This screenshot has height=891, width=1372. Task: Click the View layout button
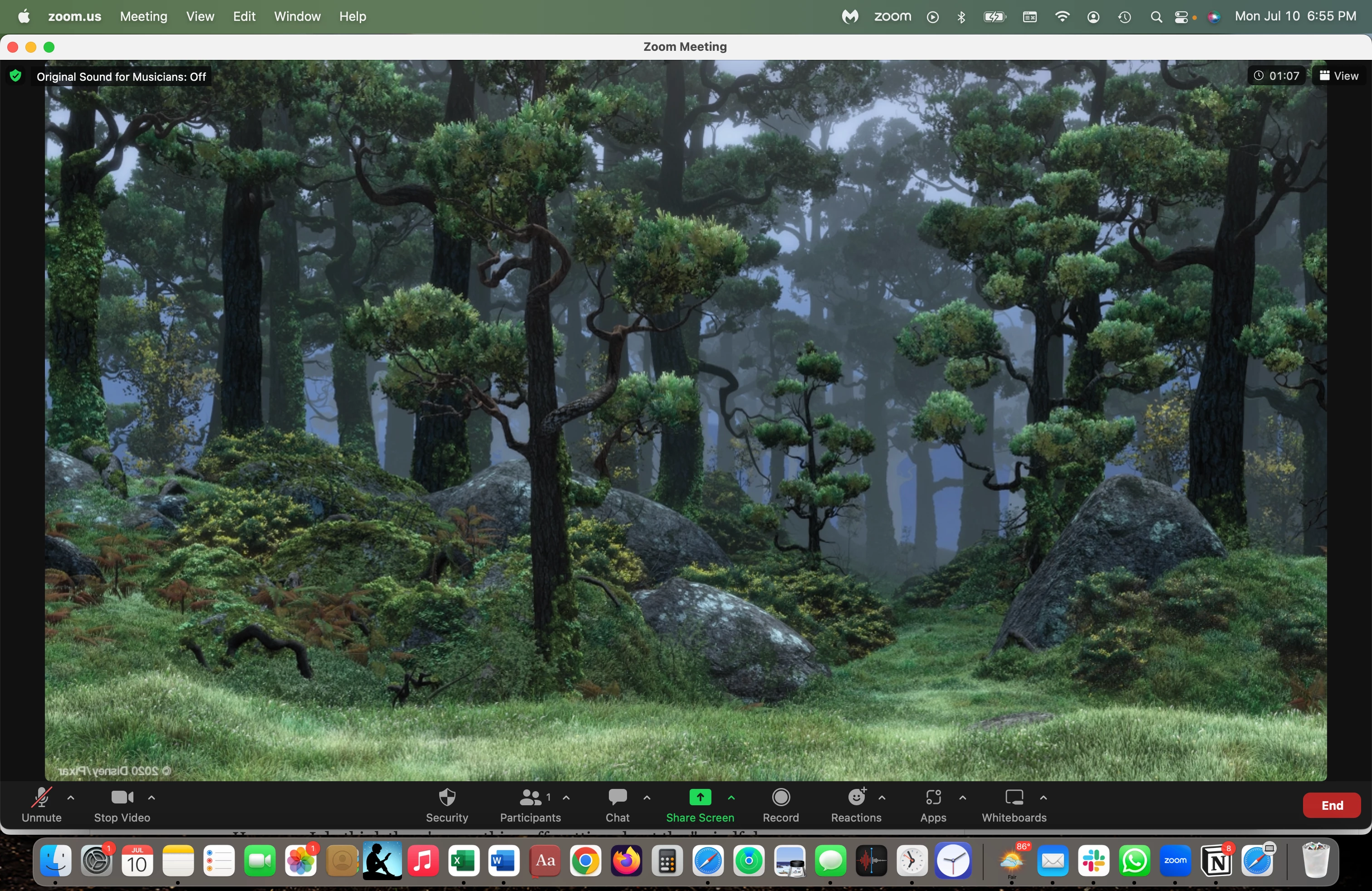coord(1338,76)
